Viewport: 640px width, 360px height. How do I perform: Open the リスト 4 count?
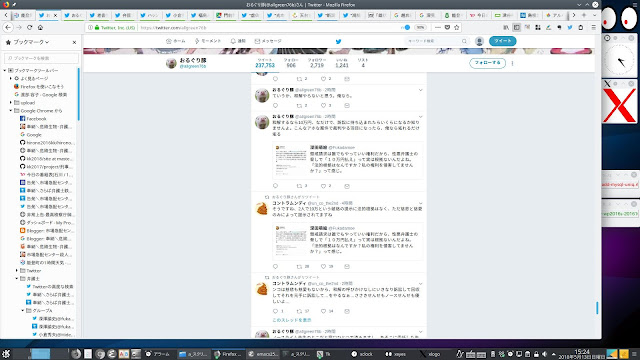(x=363, y=63)
